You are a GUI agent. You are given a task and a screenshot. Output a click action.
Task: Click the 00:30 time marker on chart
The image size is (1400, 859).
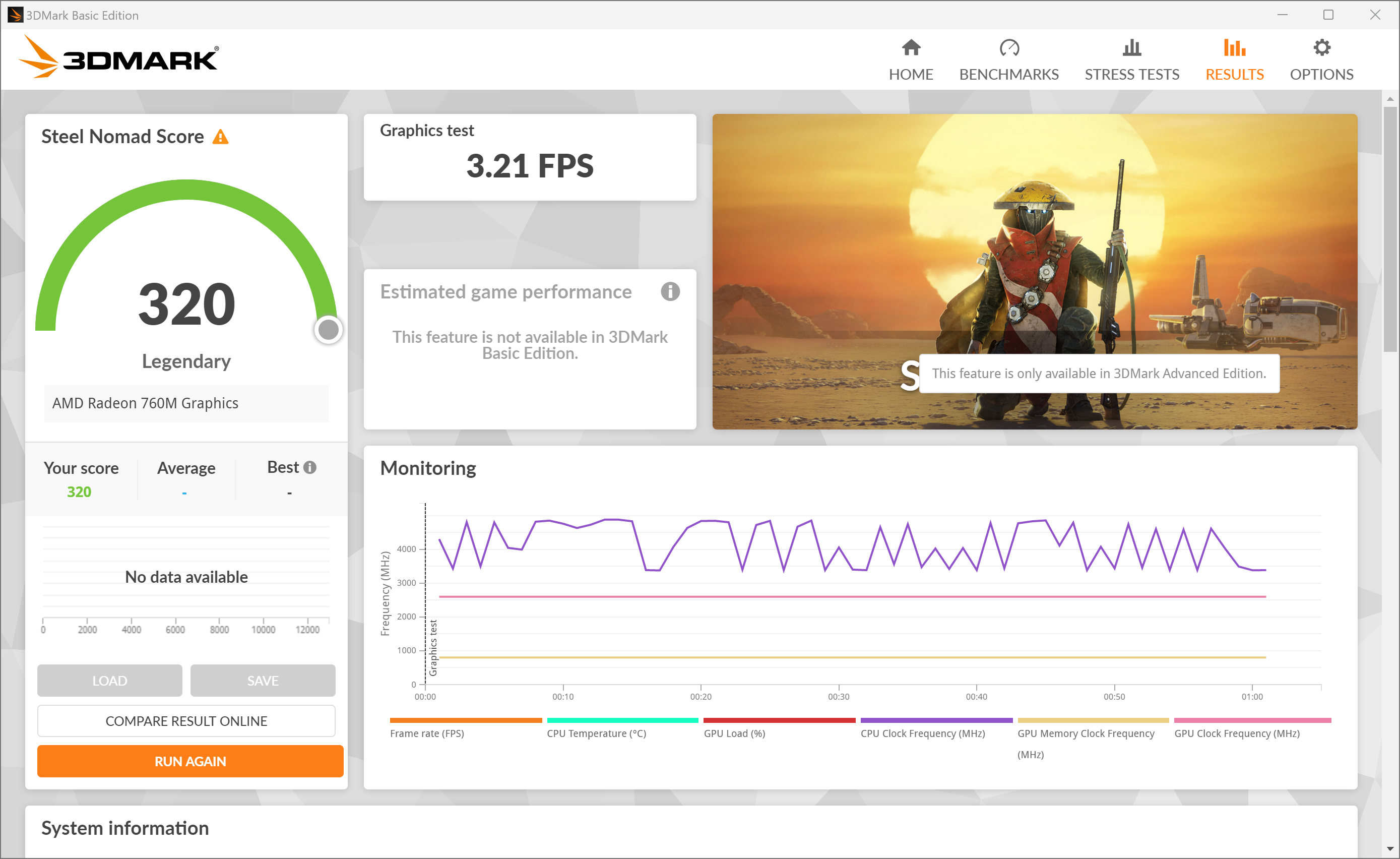(x=839, y=696)
